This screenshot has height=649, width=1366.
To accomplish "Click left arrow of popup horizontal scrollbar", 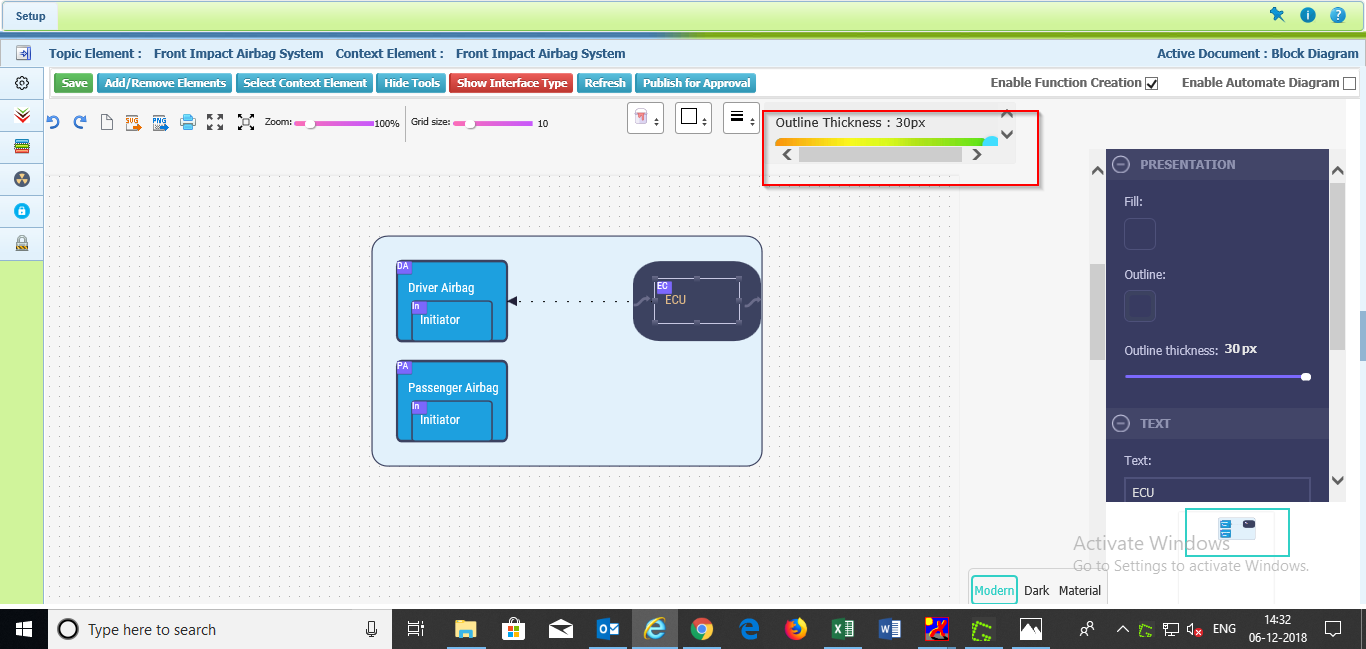I will pyautogui.click(x=787, y=155).
